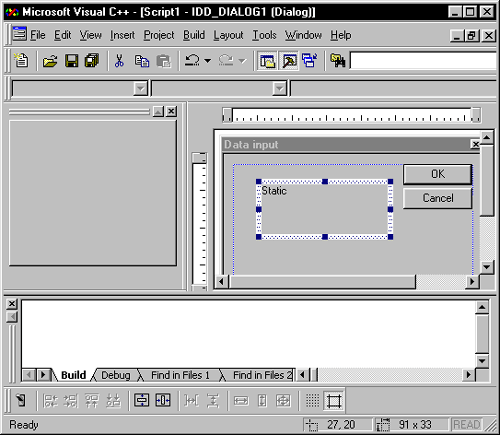Open the Layout menu
Screen dimensions: 500x435
228,35
